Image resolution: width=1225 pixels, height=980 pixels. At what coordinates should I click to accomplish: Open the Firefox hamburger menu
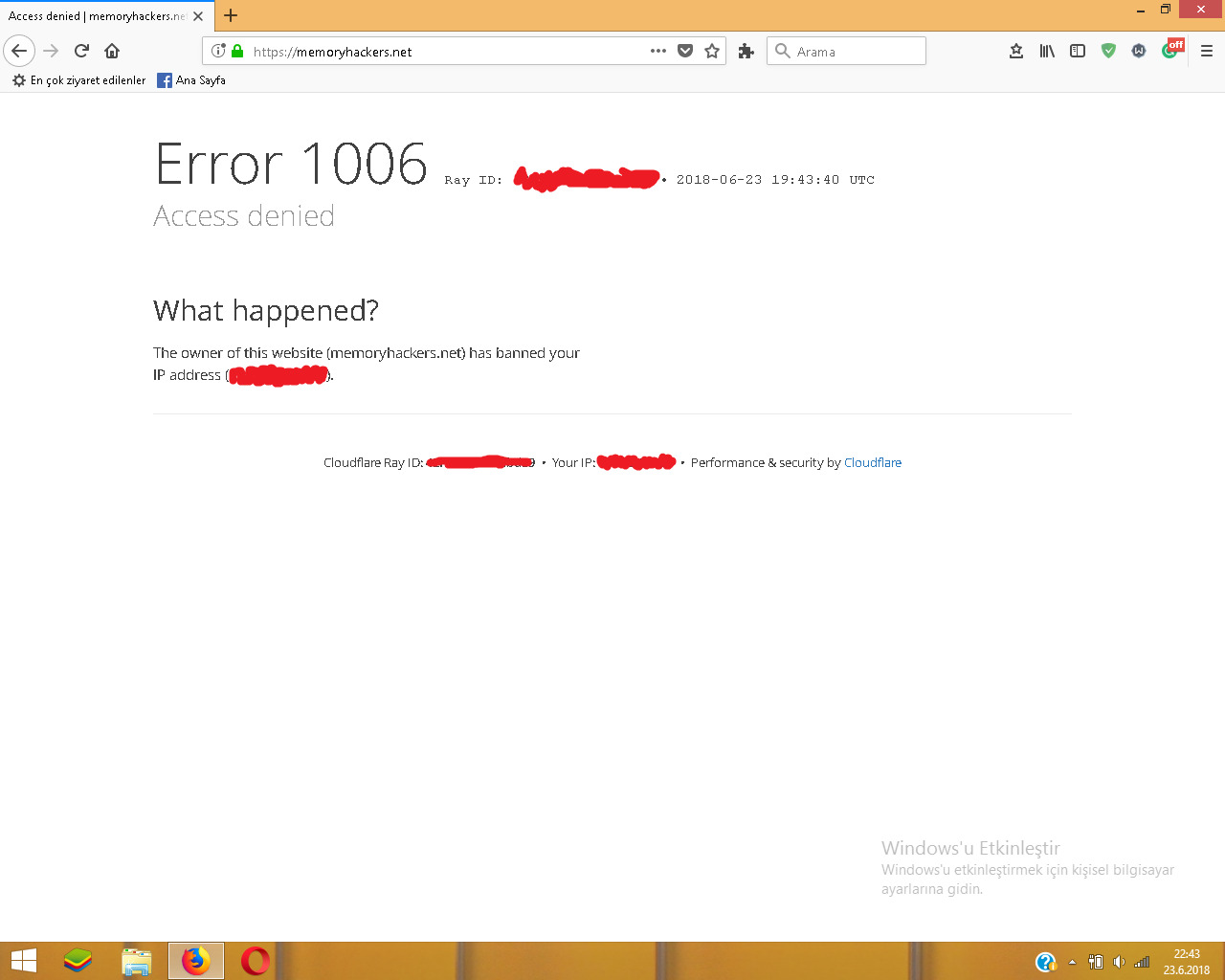click(1206, 51)
